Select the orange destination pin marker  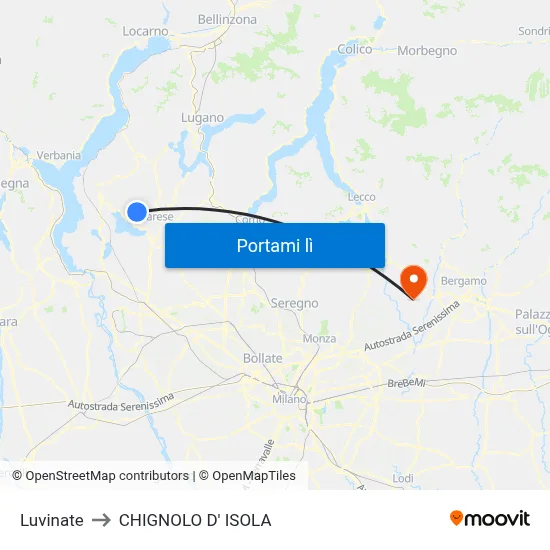click(414, 282)
